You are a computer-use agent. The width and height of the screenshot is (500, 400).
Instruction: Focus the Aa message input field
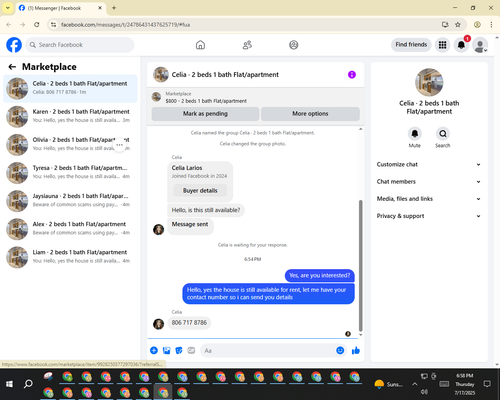click(268, 350)
